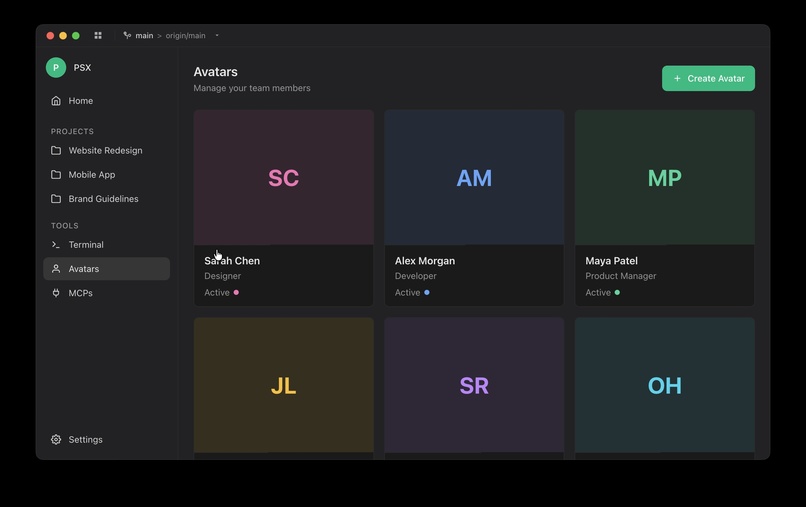The image size is (806, 507).
Task: Click the green P workspace avatar
Action: click(56, 67)
